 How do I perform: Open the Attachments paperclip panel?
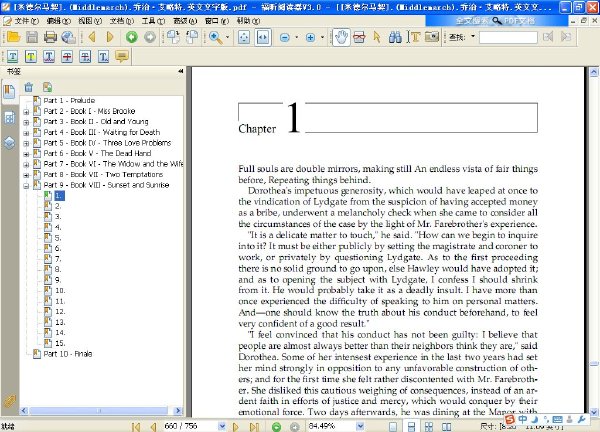pos(10,401)
